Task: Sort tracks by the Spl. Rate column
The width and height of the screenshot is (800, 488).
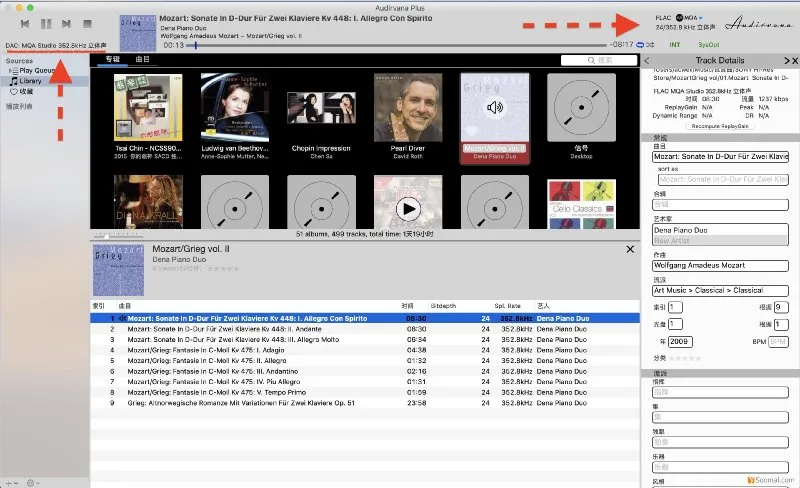Action: click(507, 306)
